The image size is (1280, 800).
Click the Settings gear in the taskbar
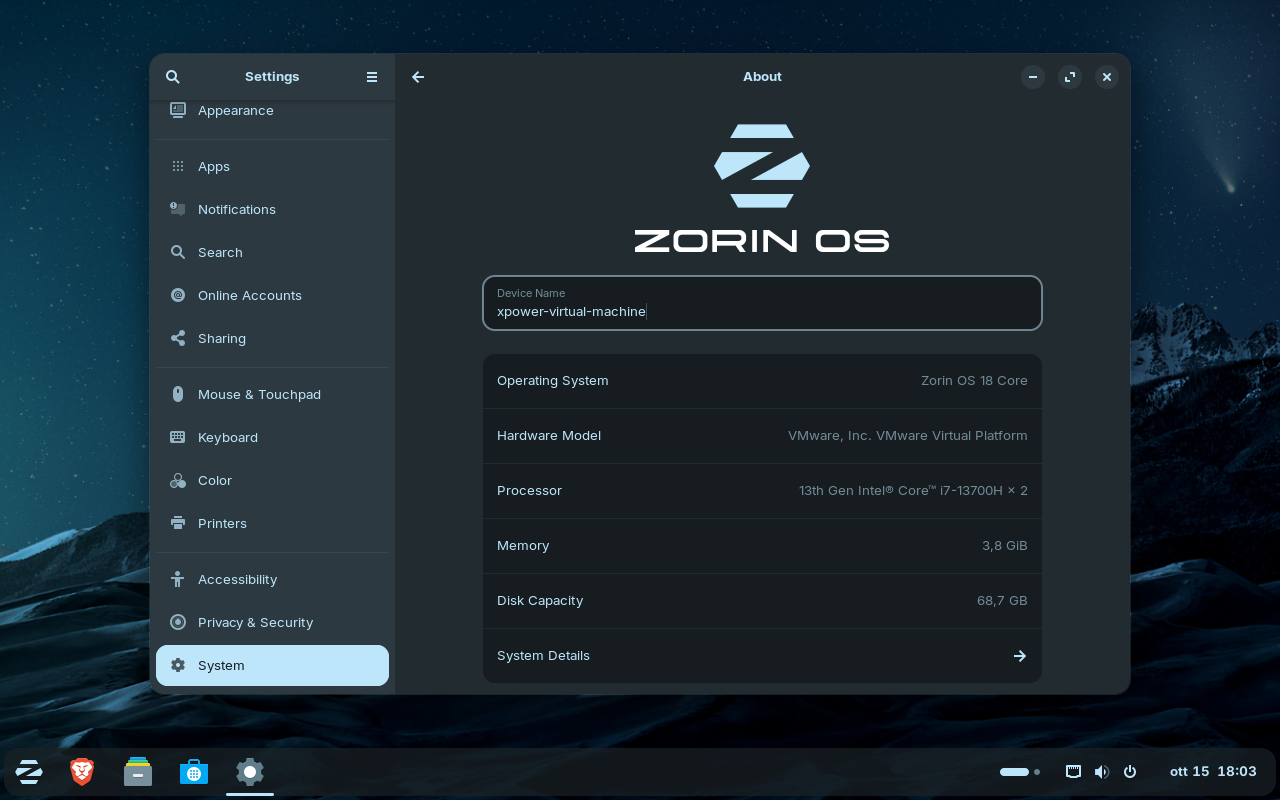250,772
